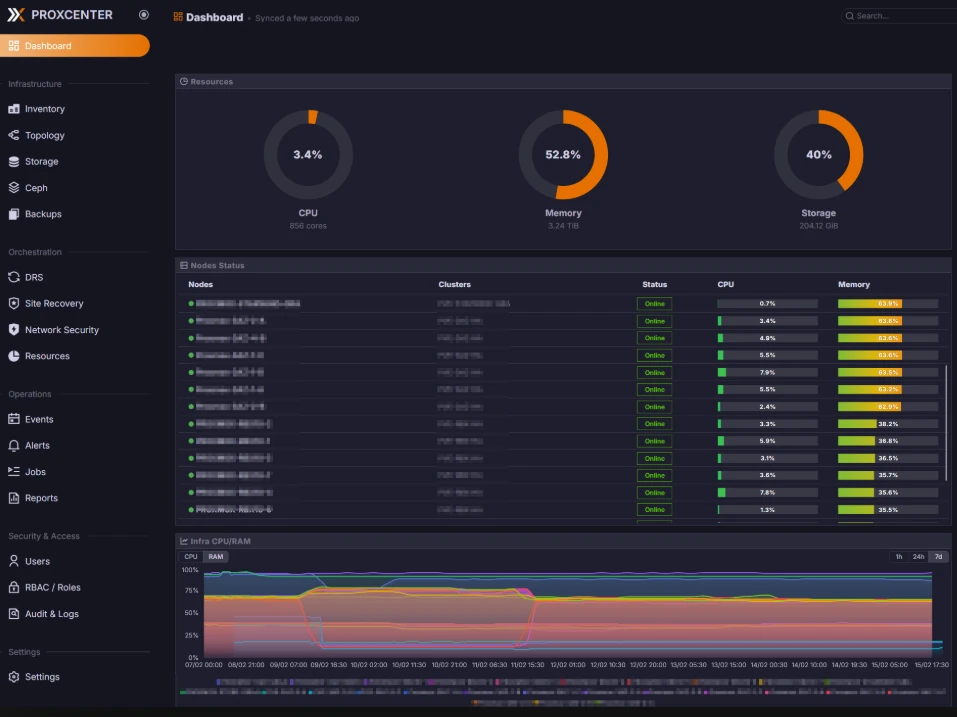This screenshot has width=957, height=717.
Task: Switch the infra chart to CPU
Action: (191, 556)
